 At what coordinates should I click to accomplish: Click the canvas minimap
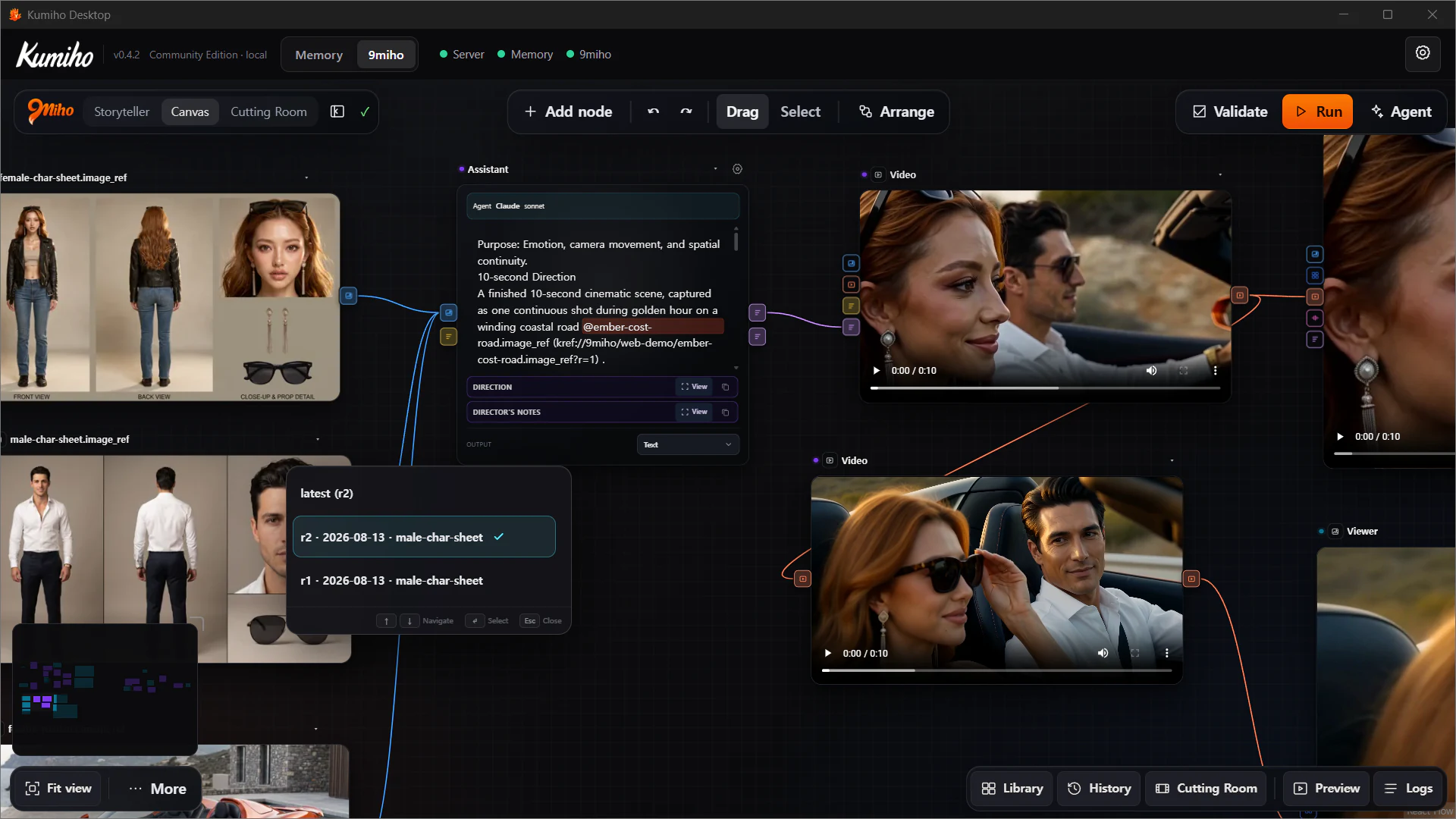click(x=105, y=689)
